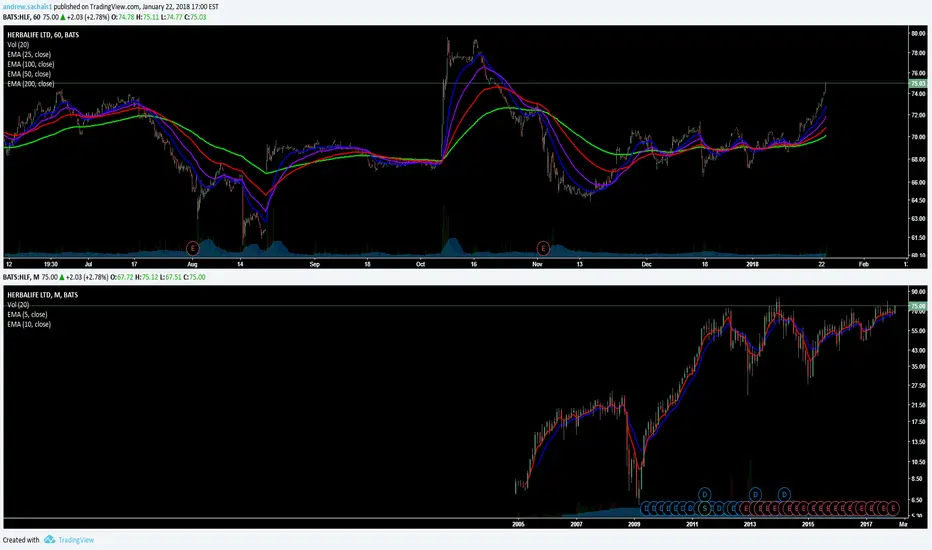Click the 2018 label on hourly time axis
Image resolution: width=932 pixels, height=550 pixels.
[752, 264]
